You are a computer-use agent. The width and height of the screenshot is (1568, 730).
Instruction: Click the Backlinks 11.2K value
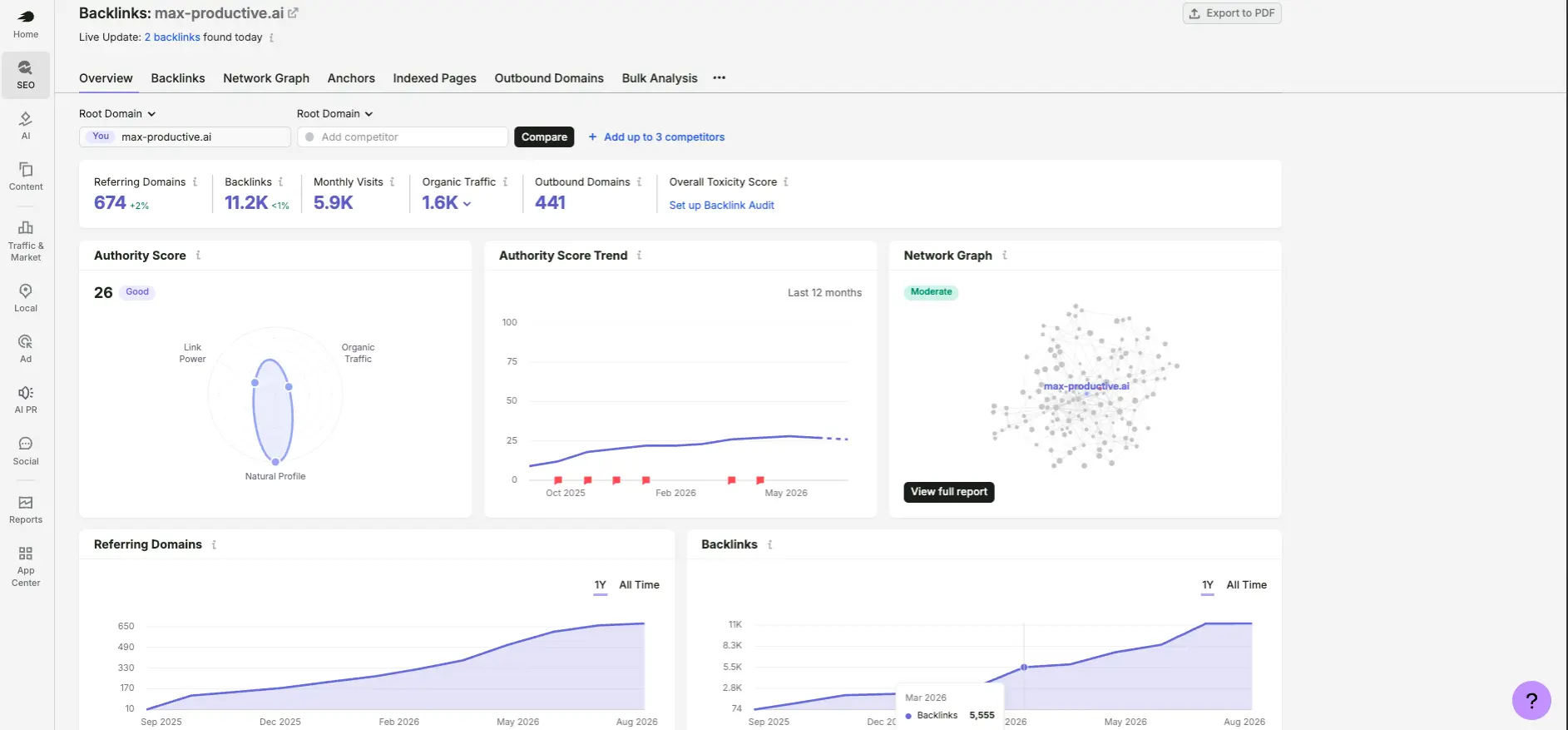pos(246,203)
